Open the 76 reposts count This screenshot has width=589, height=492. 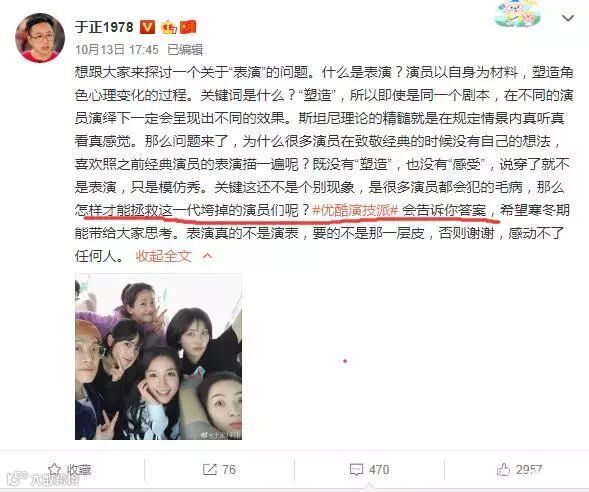[x=229, y=469]
